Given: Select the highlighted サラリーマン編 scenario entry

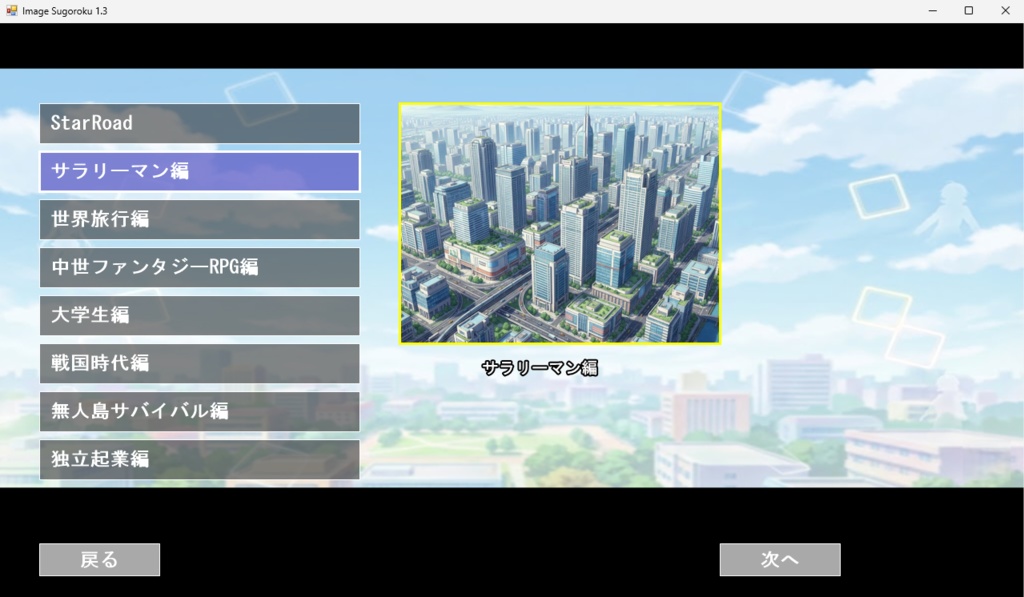Looking at the screenshot, I should click(199, 171).
